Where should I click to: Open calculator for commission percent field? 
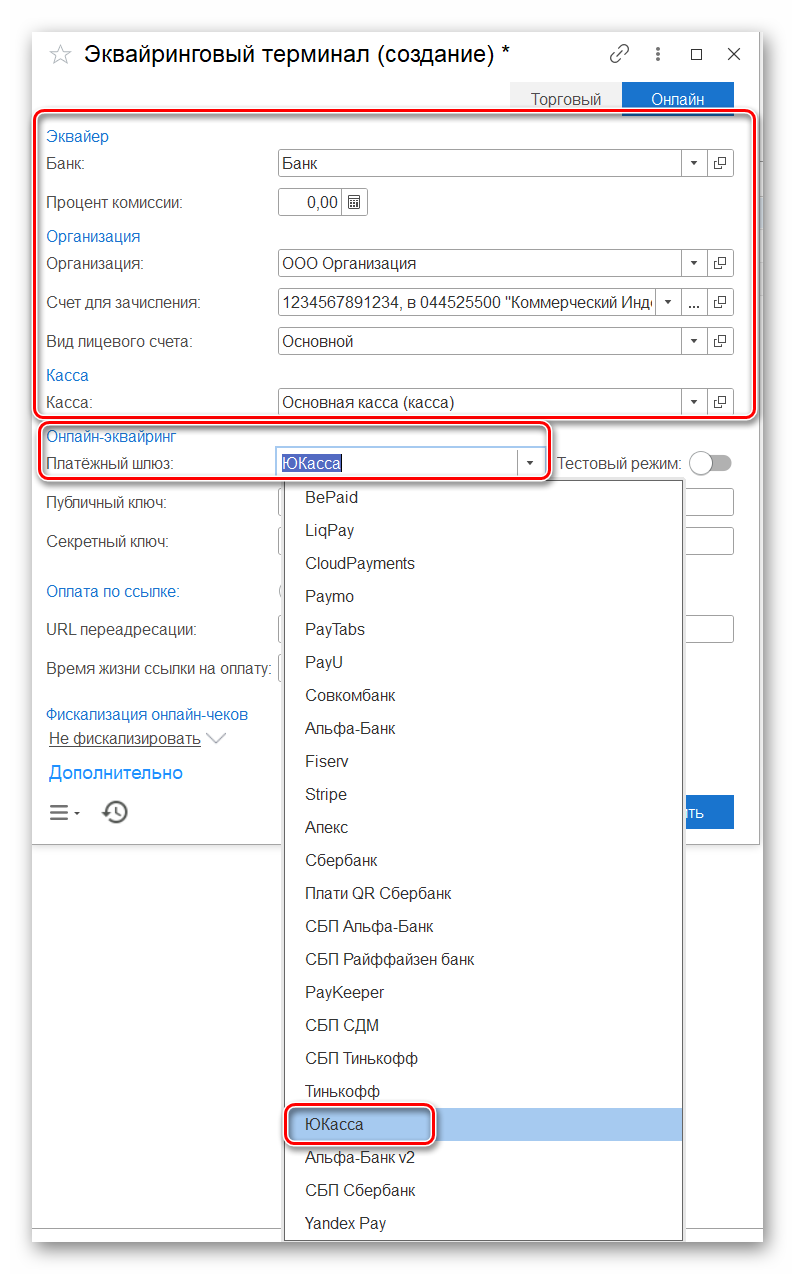tap(354, 202)
